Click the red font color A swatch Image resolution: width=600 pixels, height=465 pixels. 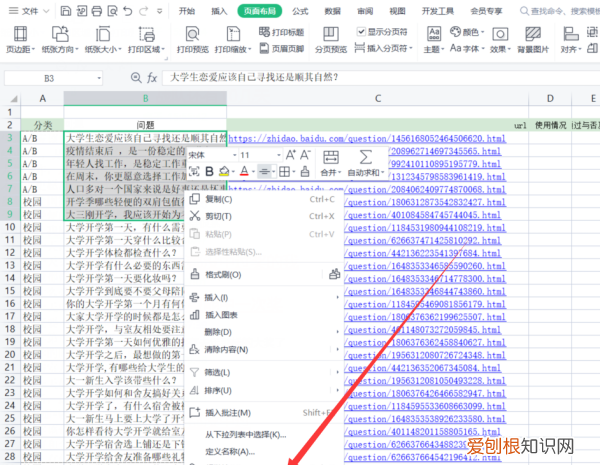click(x=244, y=171)
